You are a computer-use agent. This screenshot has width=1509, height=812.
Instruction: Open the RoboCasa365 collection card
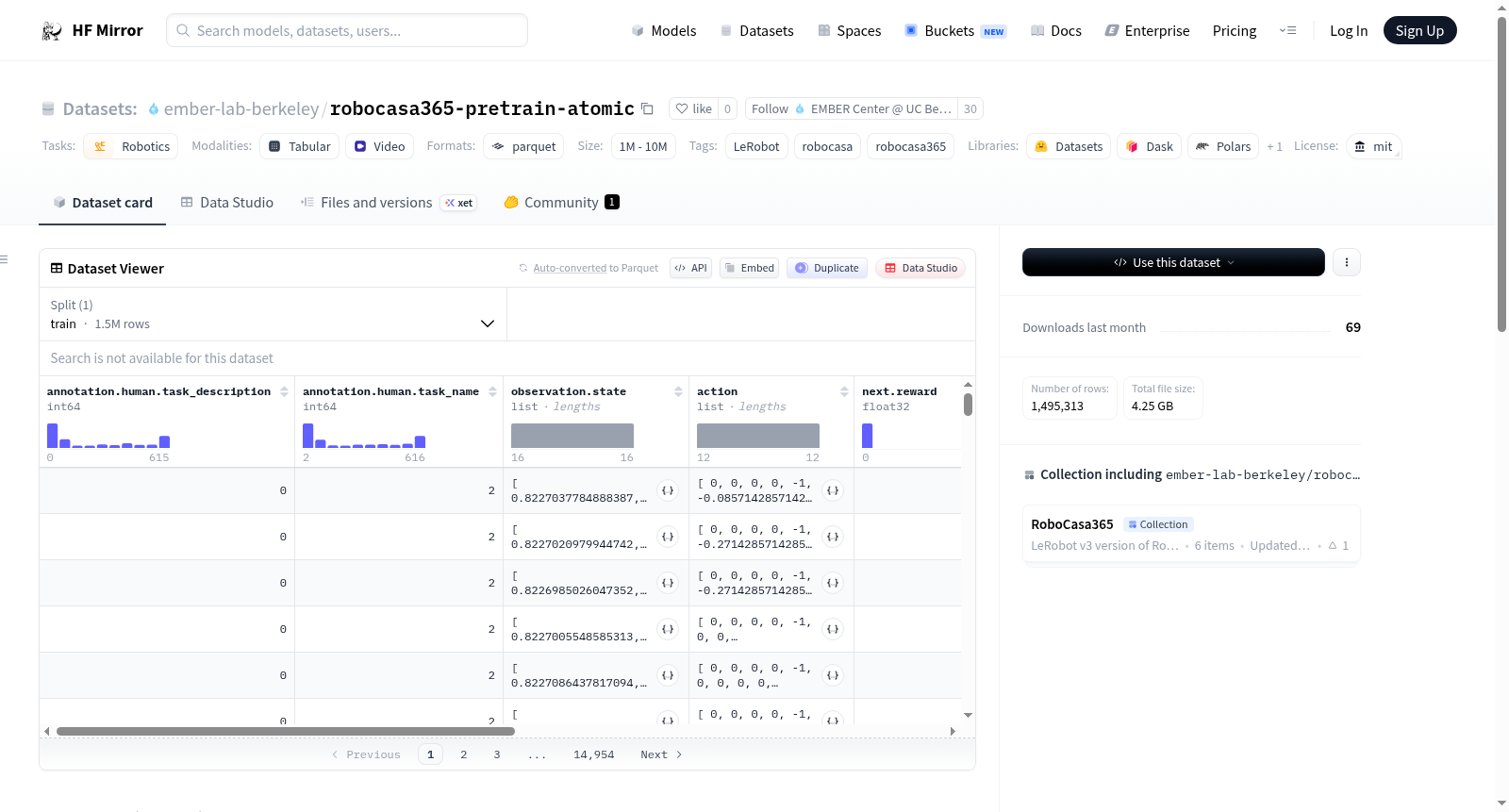[1191, 535]
